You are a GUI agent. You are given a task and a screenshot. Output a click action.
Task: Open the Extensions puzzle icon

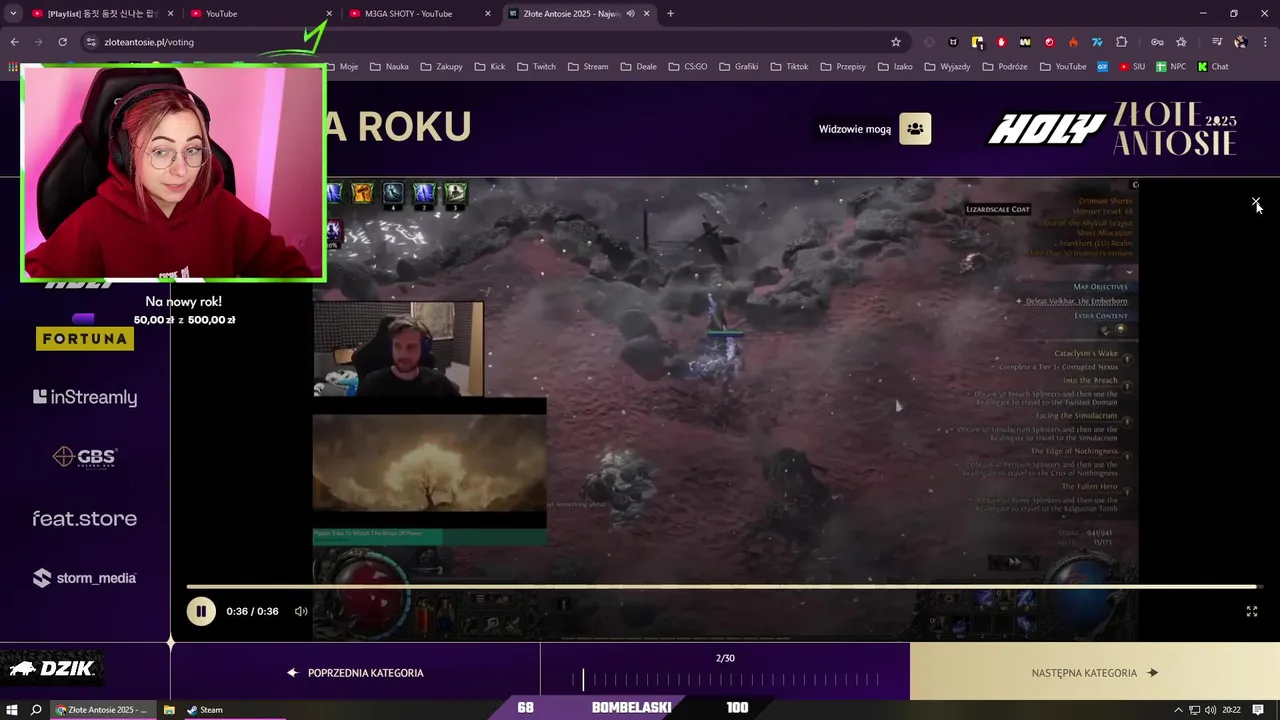(1121, 42)
